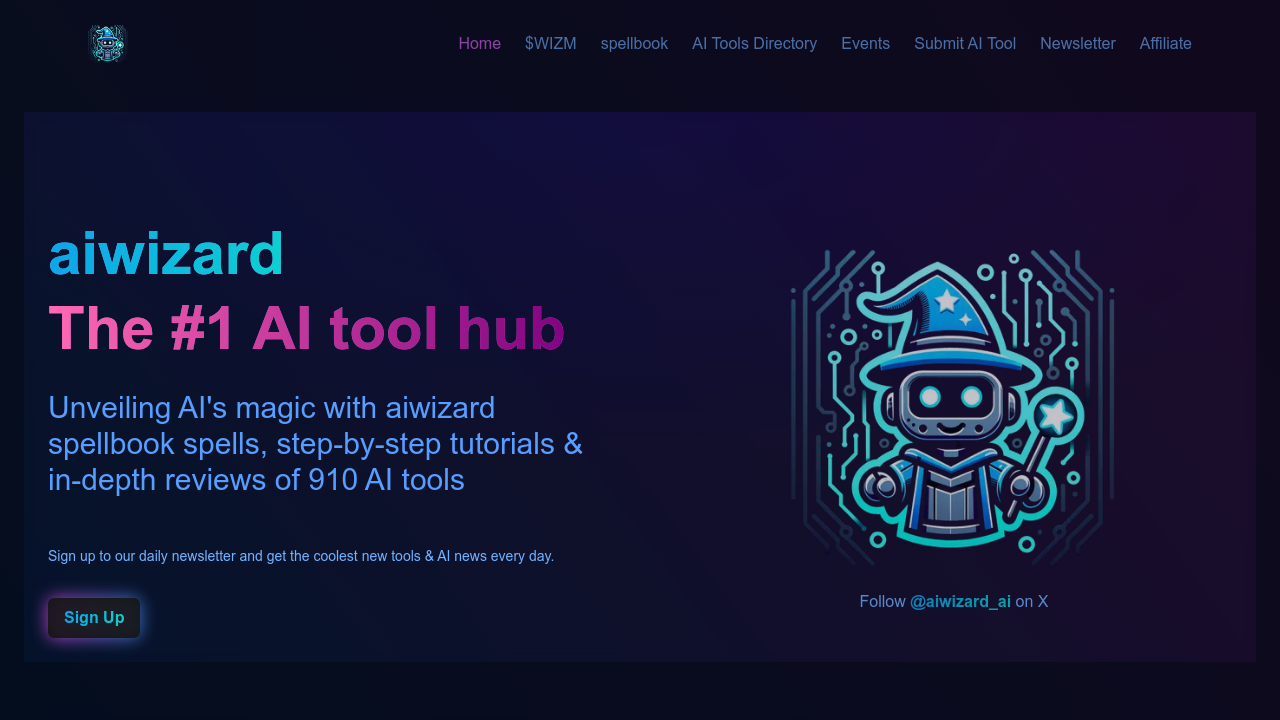The width and height of the screenshot is (1280, 720).
Task: Click the aiwizard robot logo
Action: pyautogui.click(x=107, y=43)
